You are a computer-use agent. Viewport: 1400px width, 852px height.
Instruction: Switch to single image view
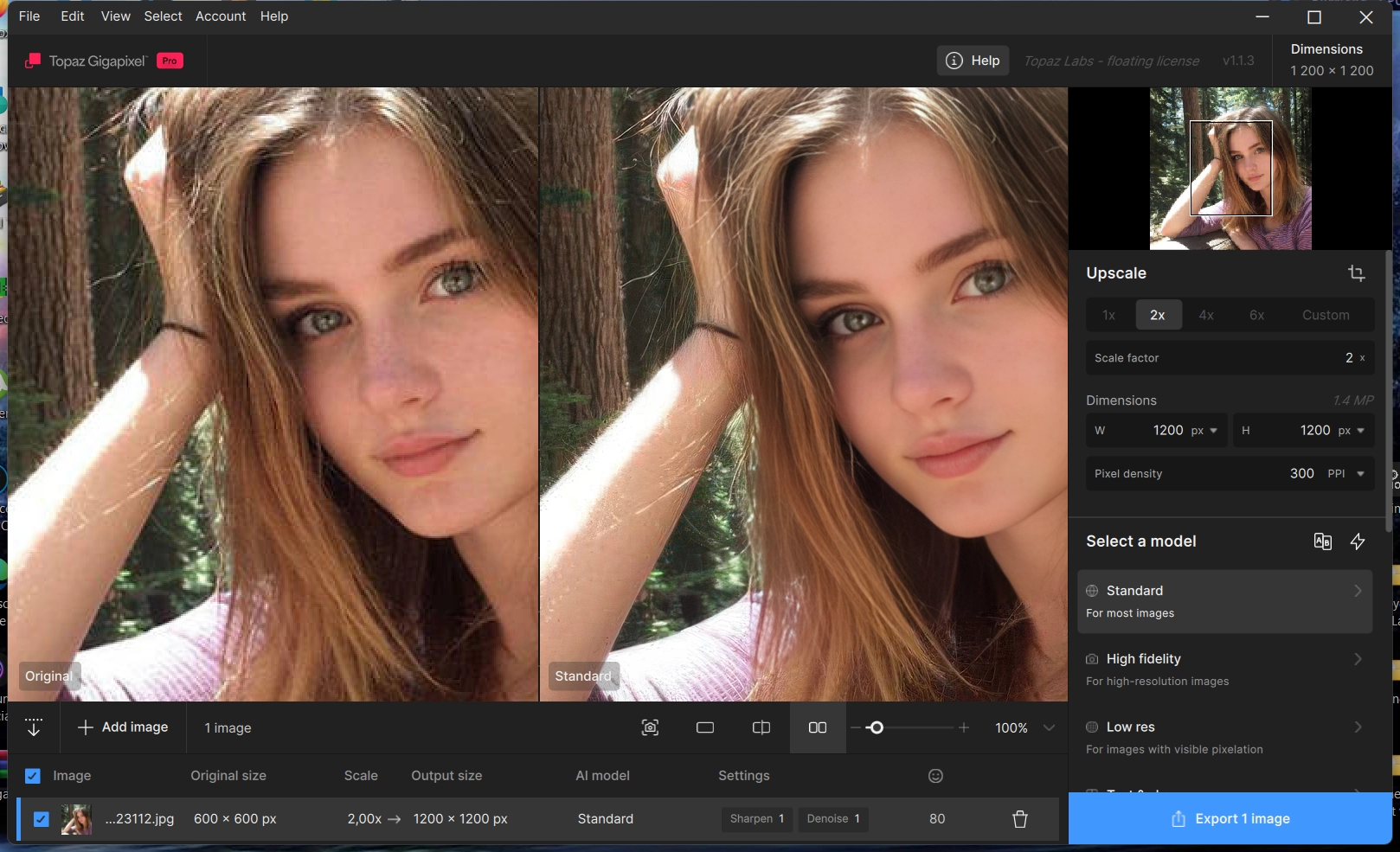tap(705, 728)
